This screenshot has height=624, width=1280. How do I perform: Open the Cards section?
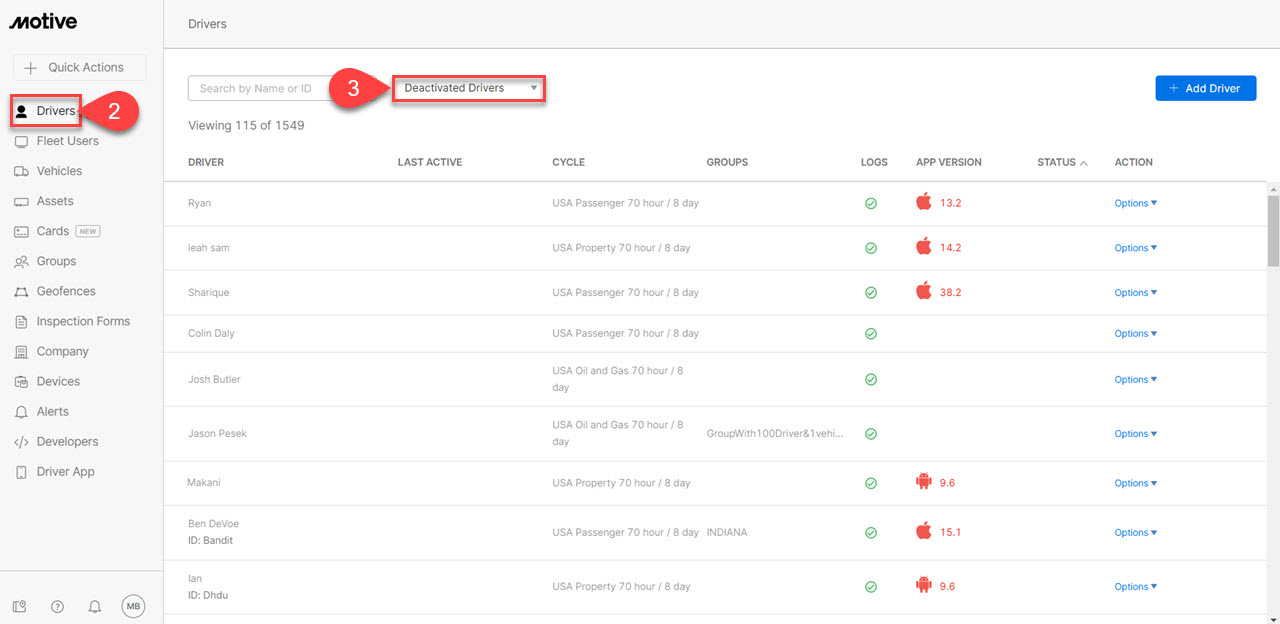[x=53, y=231]
